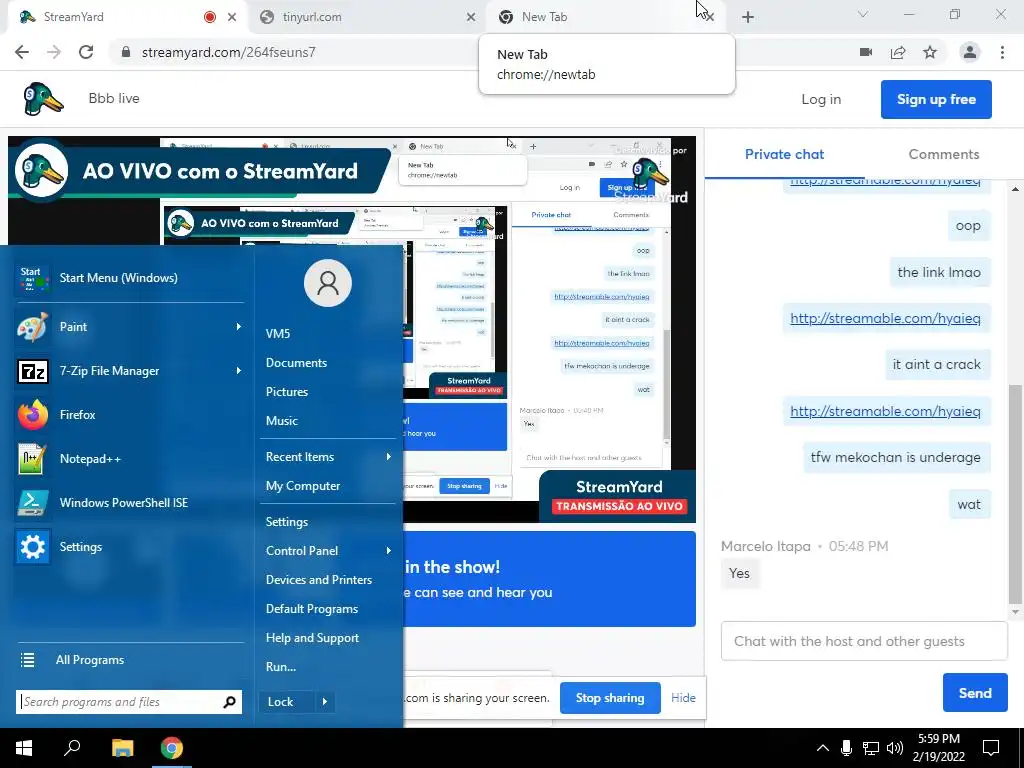This screenshot has width=1024, height=768.
Task: Switch to the tinyurl.com browser tab
Action: [x=367, y=17]
